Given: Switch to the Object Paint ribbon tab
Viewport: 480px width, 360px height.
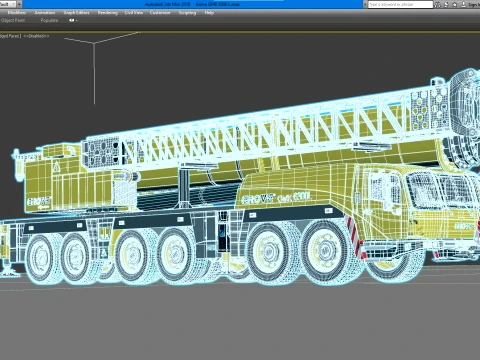Looking at the screenshot, I should 13,20.
